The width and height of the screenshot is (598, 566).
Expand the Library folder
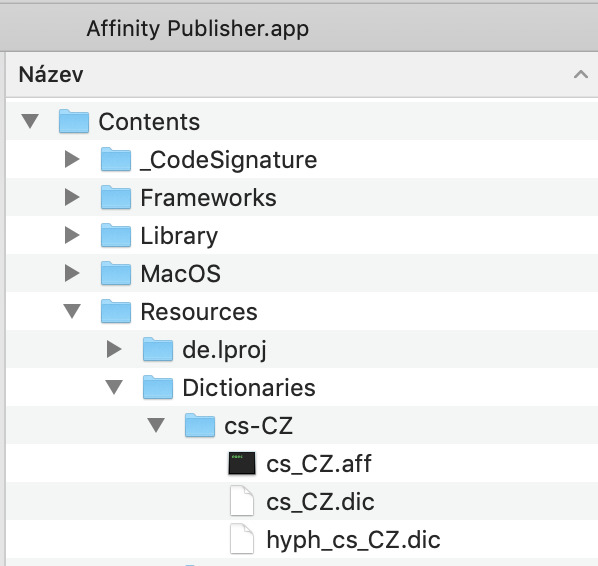point(72,235)
